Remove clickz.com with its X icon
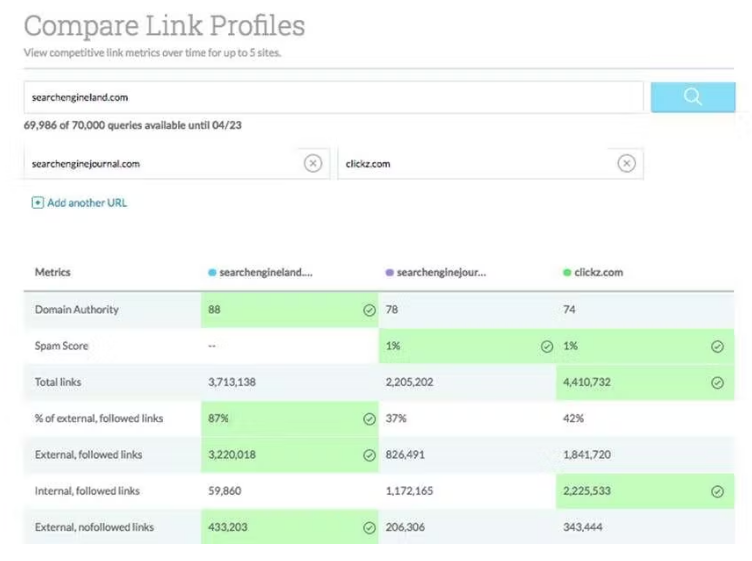Viewport: 752px width, 561px height. (626, 164)
